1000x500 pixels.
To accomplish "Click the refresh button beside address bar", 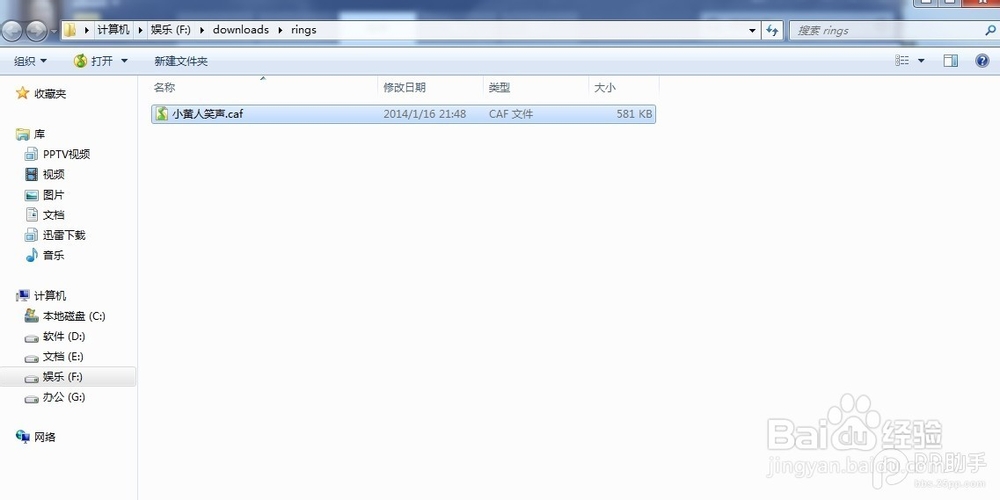I will click(x=772, y=30).
